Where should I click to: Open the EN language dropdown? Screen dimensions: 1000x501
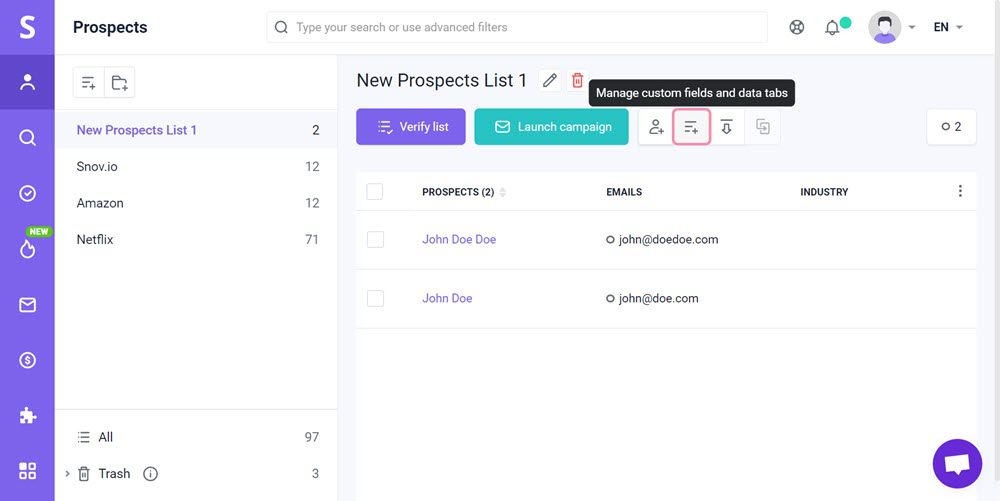[x=947, y=27]
